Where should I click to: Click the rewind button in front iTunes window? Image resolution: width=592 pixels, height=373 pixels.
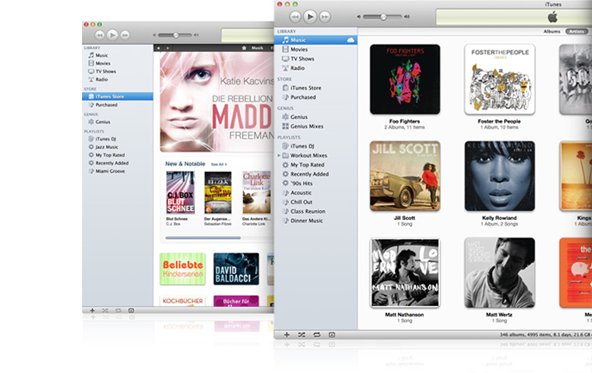coord(295,17)
